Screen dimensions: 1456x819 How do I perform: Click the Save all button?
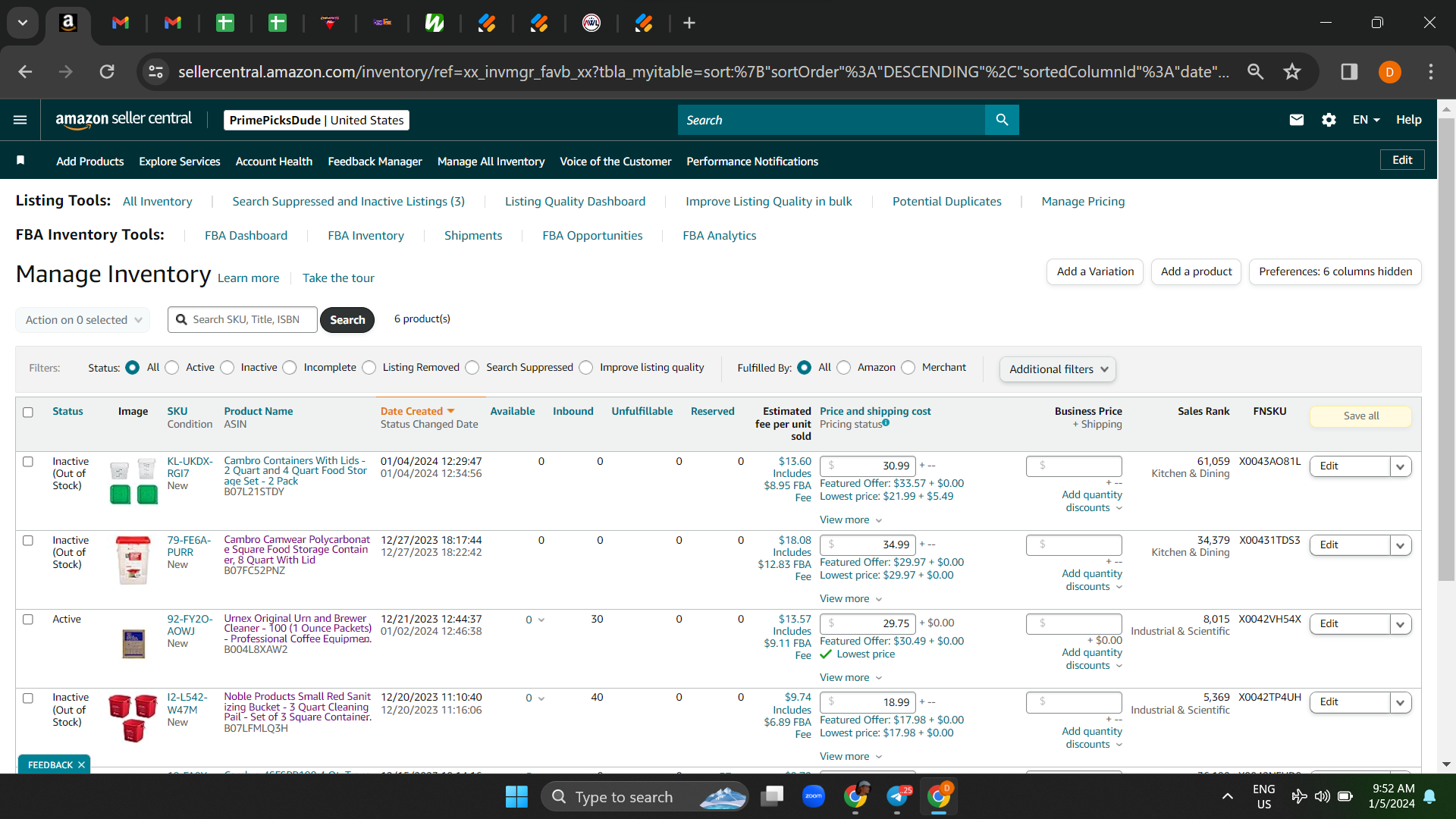pos(1361,416)
